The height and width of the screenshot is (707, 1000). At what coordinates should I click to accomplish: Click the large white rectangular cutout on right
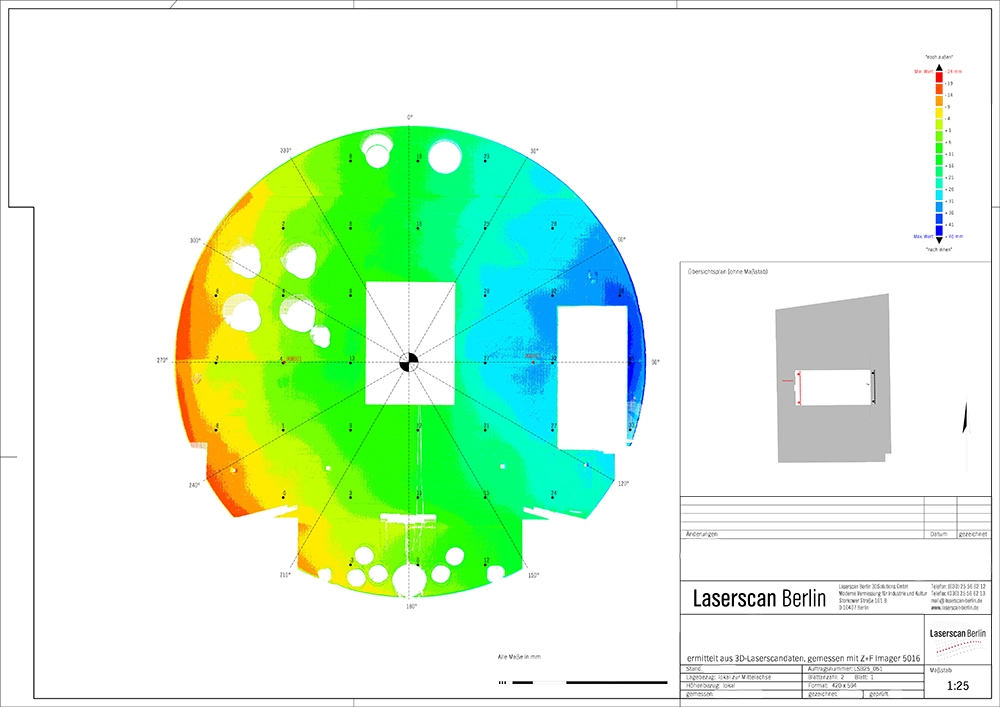pos(590,377)
